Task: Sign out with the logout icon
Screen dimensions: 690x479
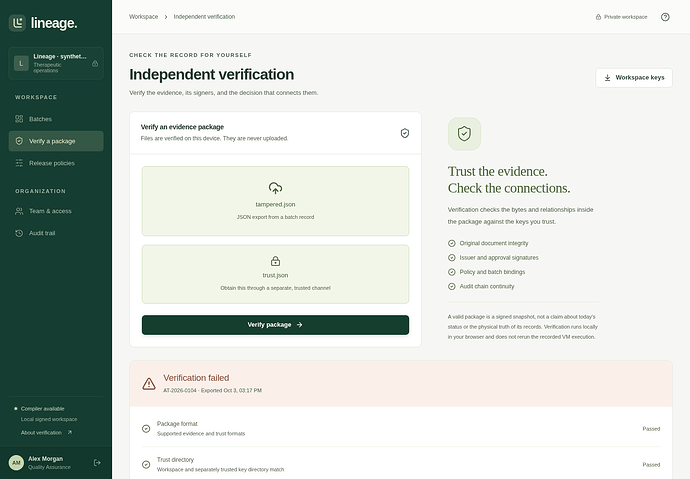Action: coord(97,463)
